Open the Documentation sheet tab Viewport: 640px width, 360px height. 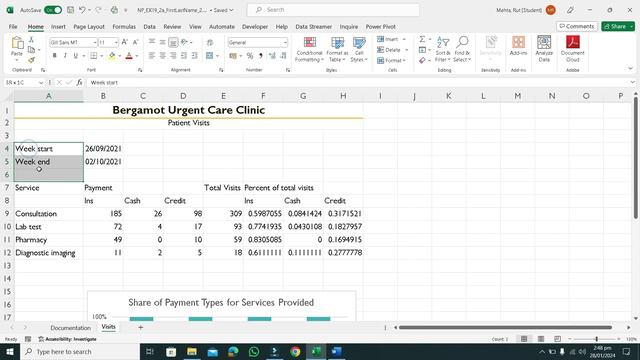[x=71, y=328]
